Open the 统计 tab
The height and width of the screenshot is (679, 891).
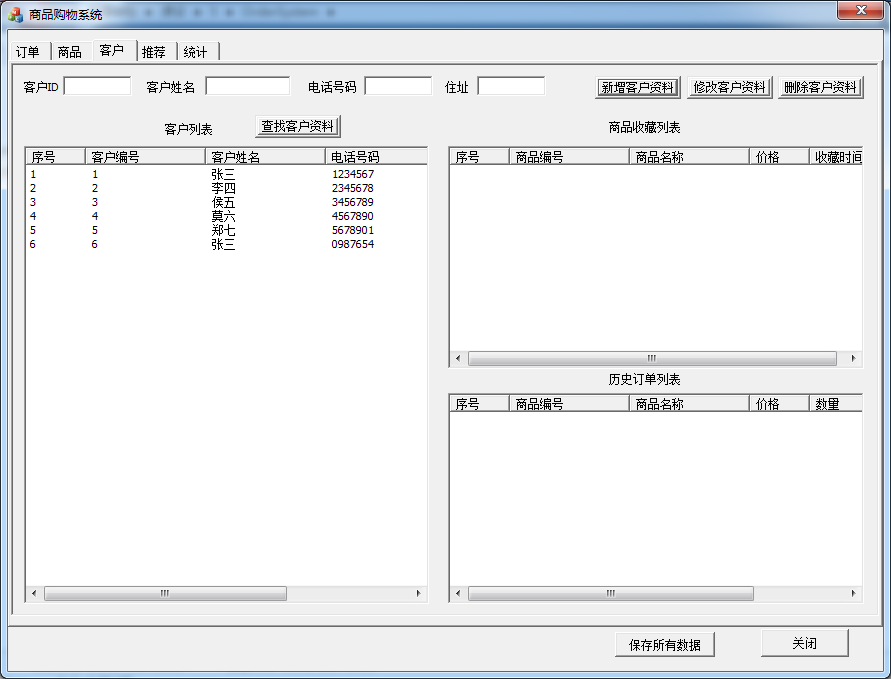click(x=196, y=52)
